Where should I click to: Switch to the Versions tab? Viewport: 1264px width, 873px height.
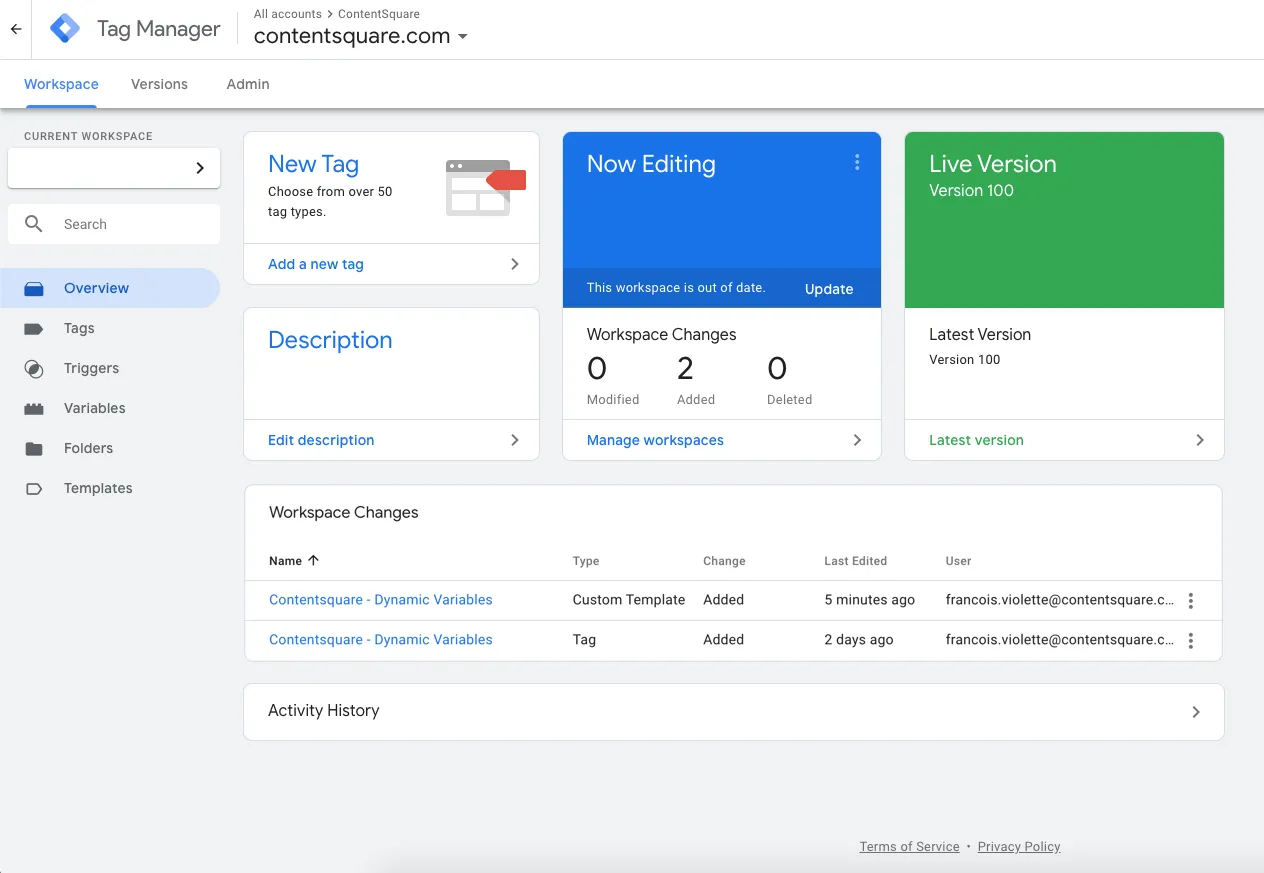pyautogui.click(x=159, y=84)
